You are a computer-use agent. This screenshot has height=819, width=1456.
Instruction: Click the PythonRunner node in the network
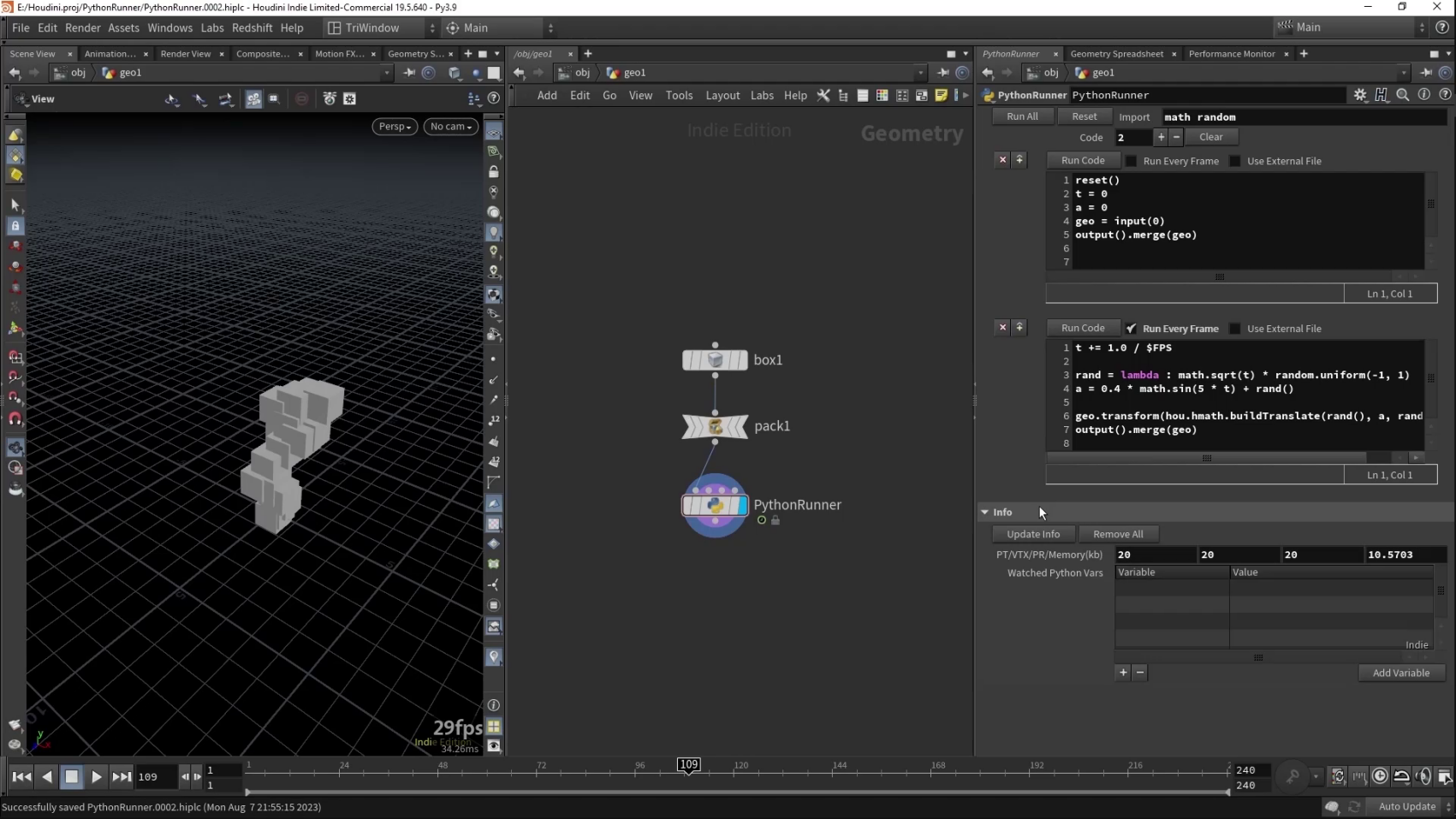(715, 505)
